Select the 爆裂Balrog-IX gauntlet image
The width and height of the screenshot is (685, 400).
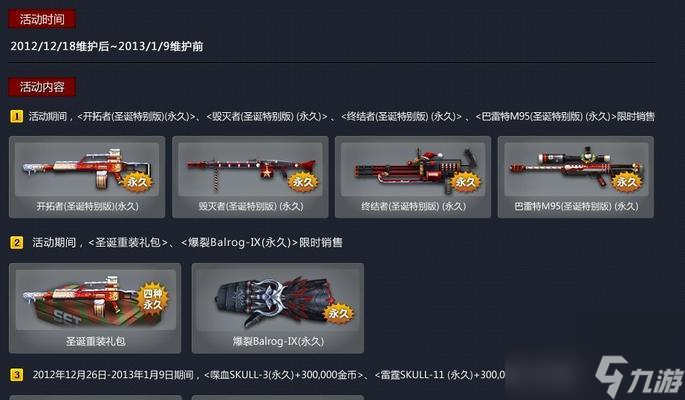(x=278, y=300)
